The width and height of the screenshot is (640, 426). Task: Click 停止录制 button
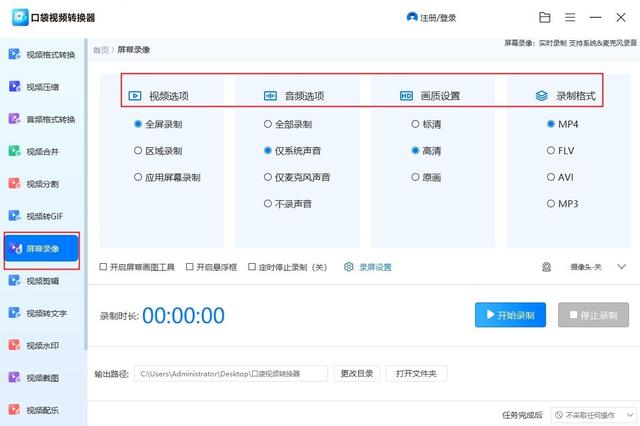(593, 315)
